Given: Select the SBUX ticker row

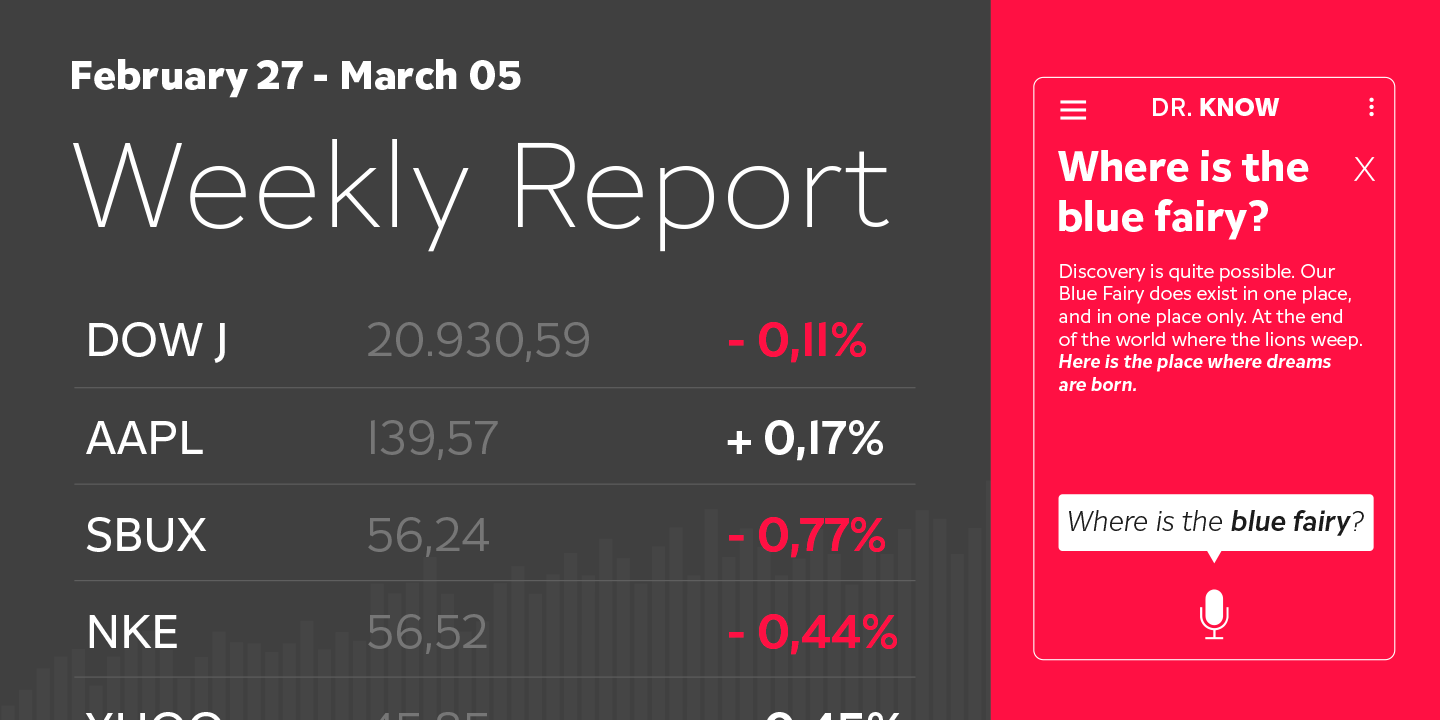Looking at the screenshot, I should 146,536.
